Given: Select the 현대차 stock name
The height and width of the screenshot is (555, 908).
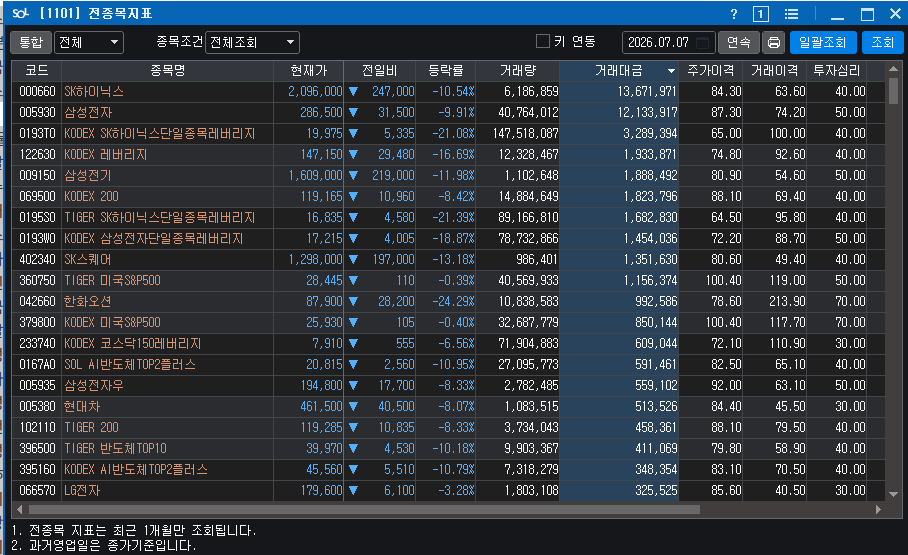Looking at the screenshot, I should [82, 406].
